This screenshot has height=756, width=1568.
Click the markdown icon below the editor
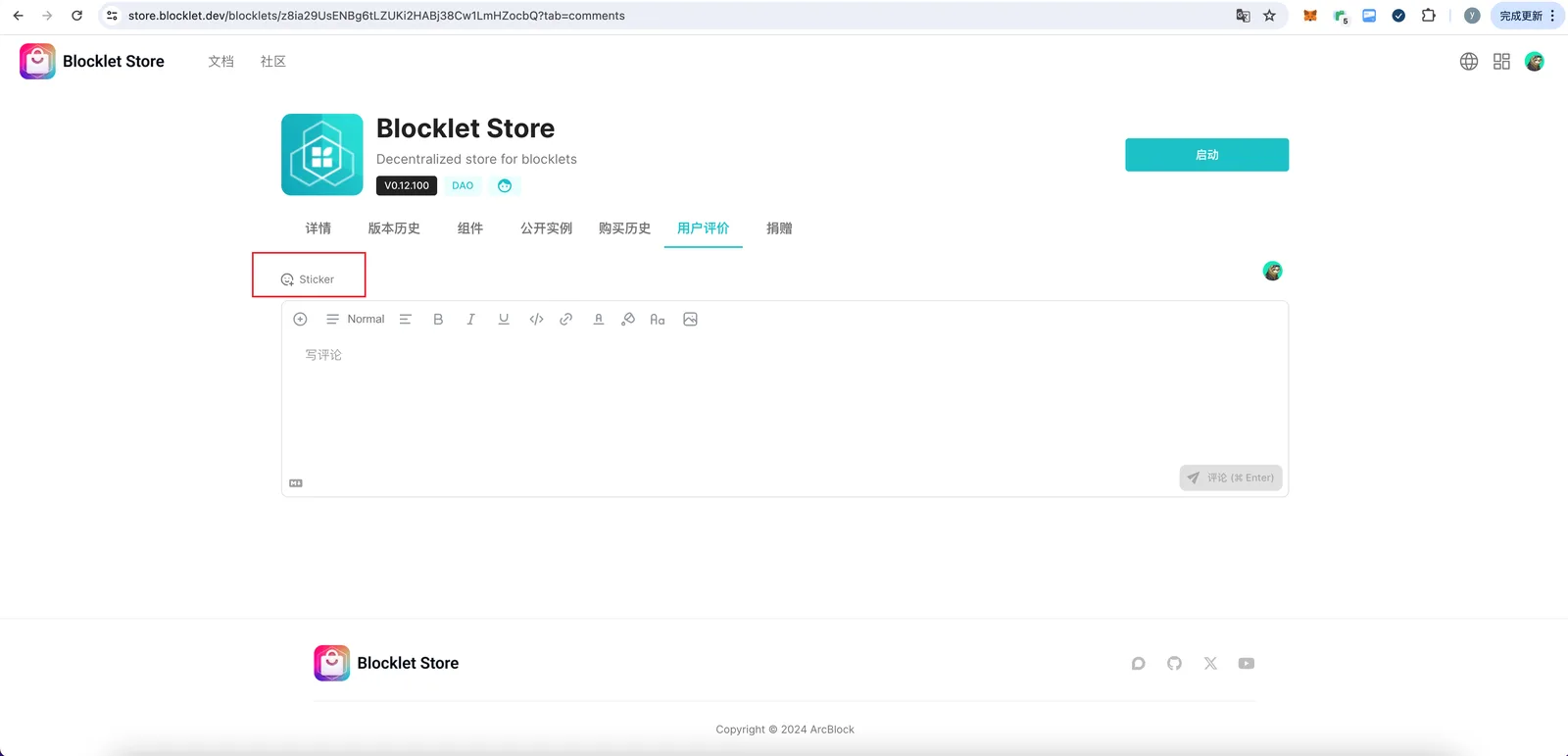pyautogui.click(x=296, y=483)
